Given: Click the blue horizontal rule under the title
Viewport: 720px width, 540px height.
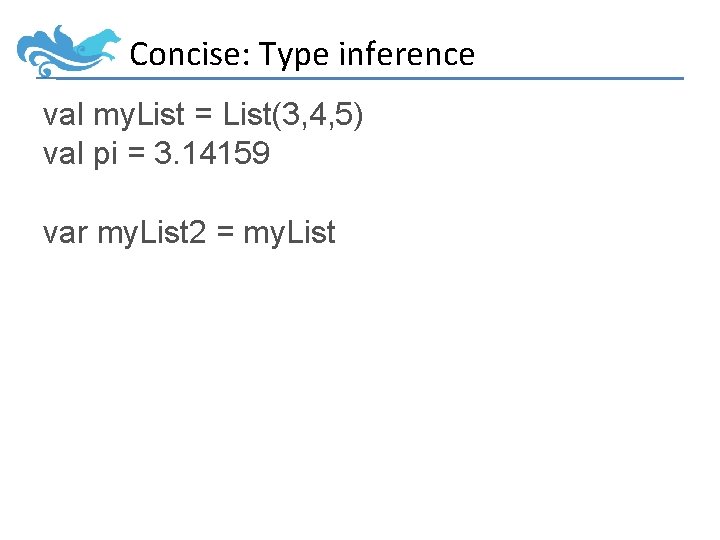Looking at the screenshot, I should (x=400, y=78).
